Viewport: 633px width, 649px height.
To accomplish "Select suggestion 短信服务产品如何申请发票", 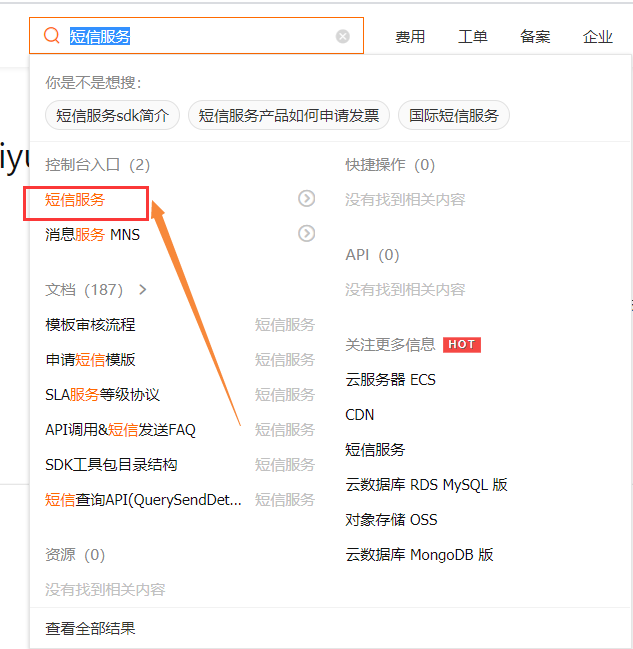I will coord(289,115).
